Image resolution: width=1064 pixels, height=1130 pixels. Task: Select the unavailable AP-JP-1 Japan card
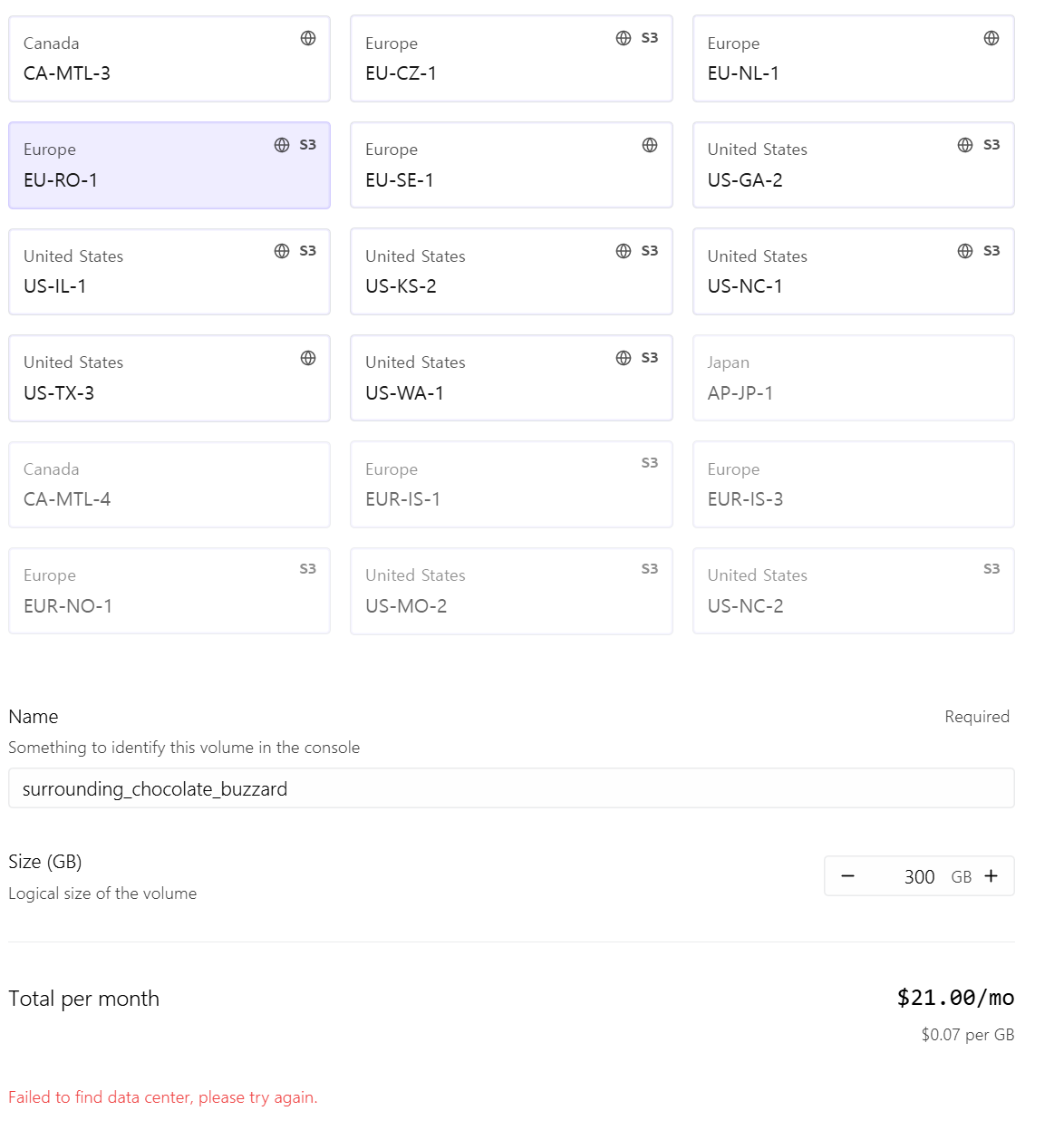(853, 378)
